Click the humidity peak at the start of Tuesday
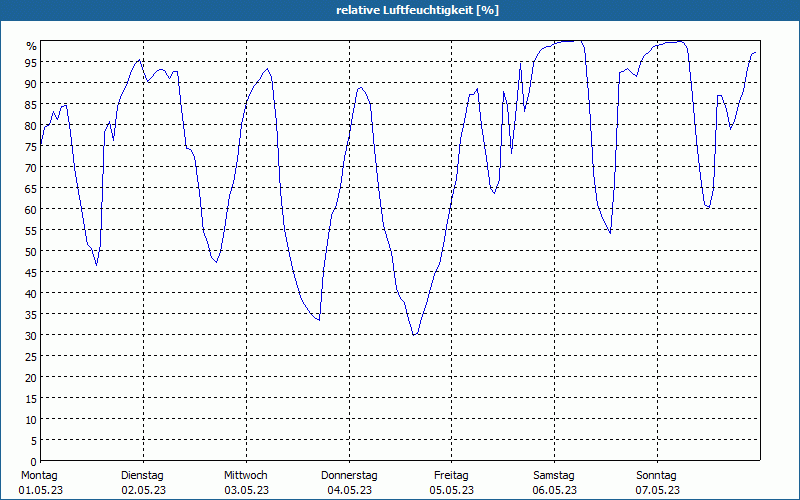The width and height of the screenshot is (800, 500). click(x=139, y=60)
